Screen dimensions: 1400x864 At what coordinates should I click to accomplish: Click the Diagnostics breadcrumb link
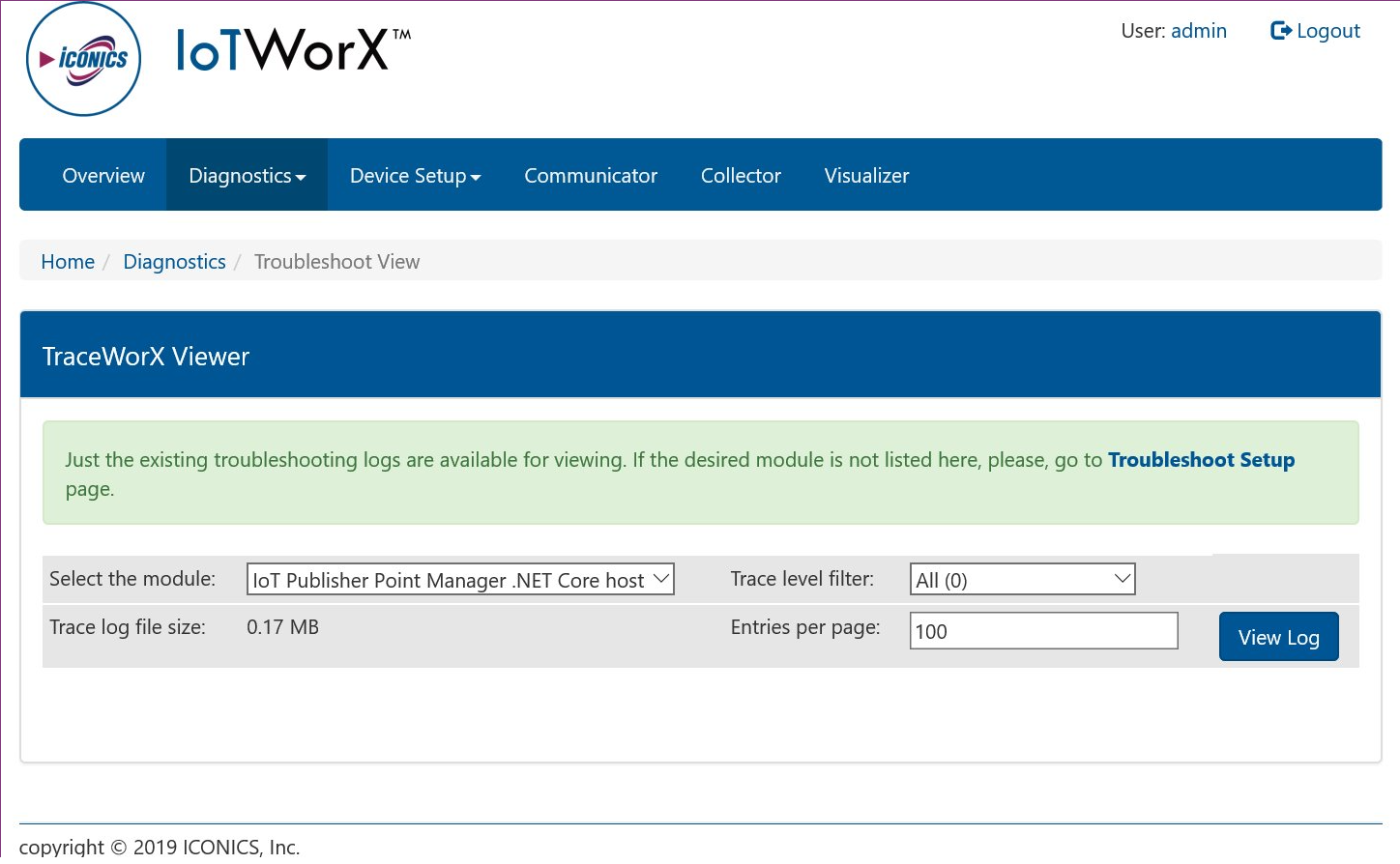(x=174, y=262)
